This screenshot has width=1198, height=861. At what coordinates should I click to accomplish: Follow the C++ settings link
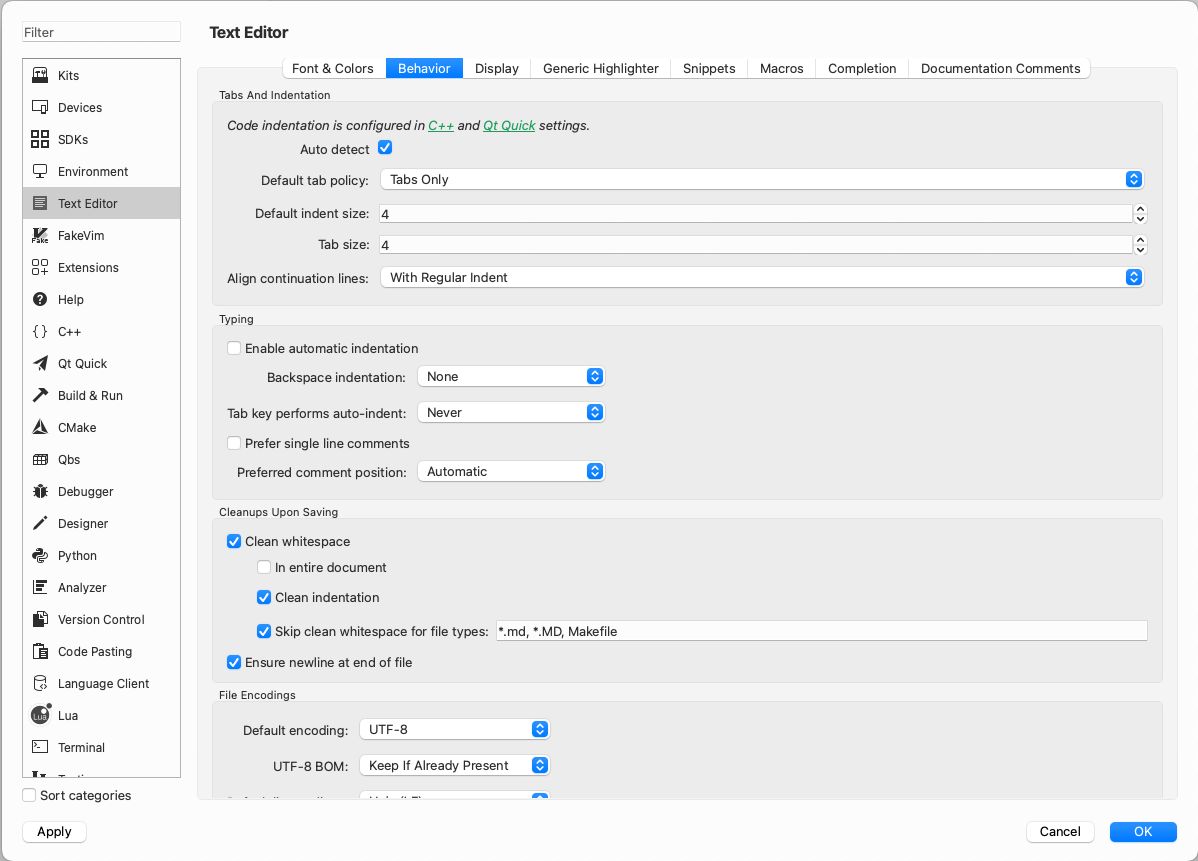pyautogui.click(x=441, y=125)
